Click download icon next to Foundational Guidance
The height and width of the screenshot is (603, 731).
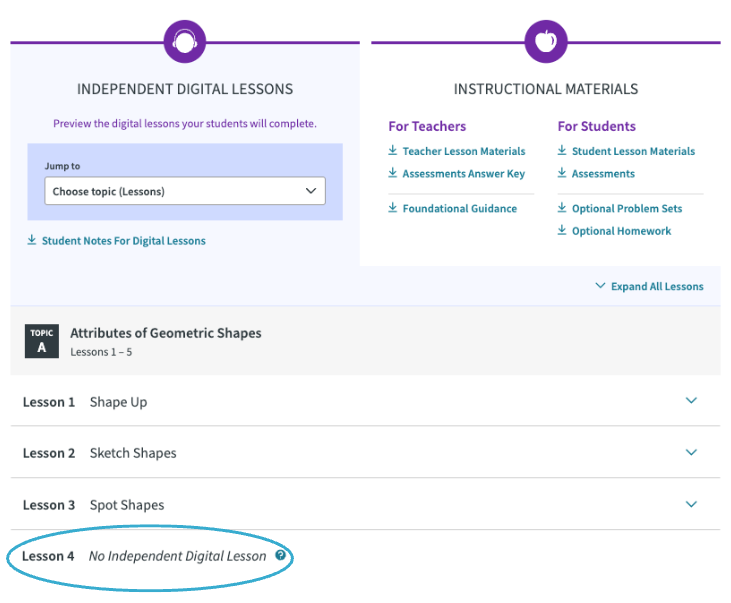point(393,208)
